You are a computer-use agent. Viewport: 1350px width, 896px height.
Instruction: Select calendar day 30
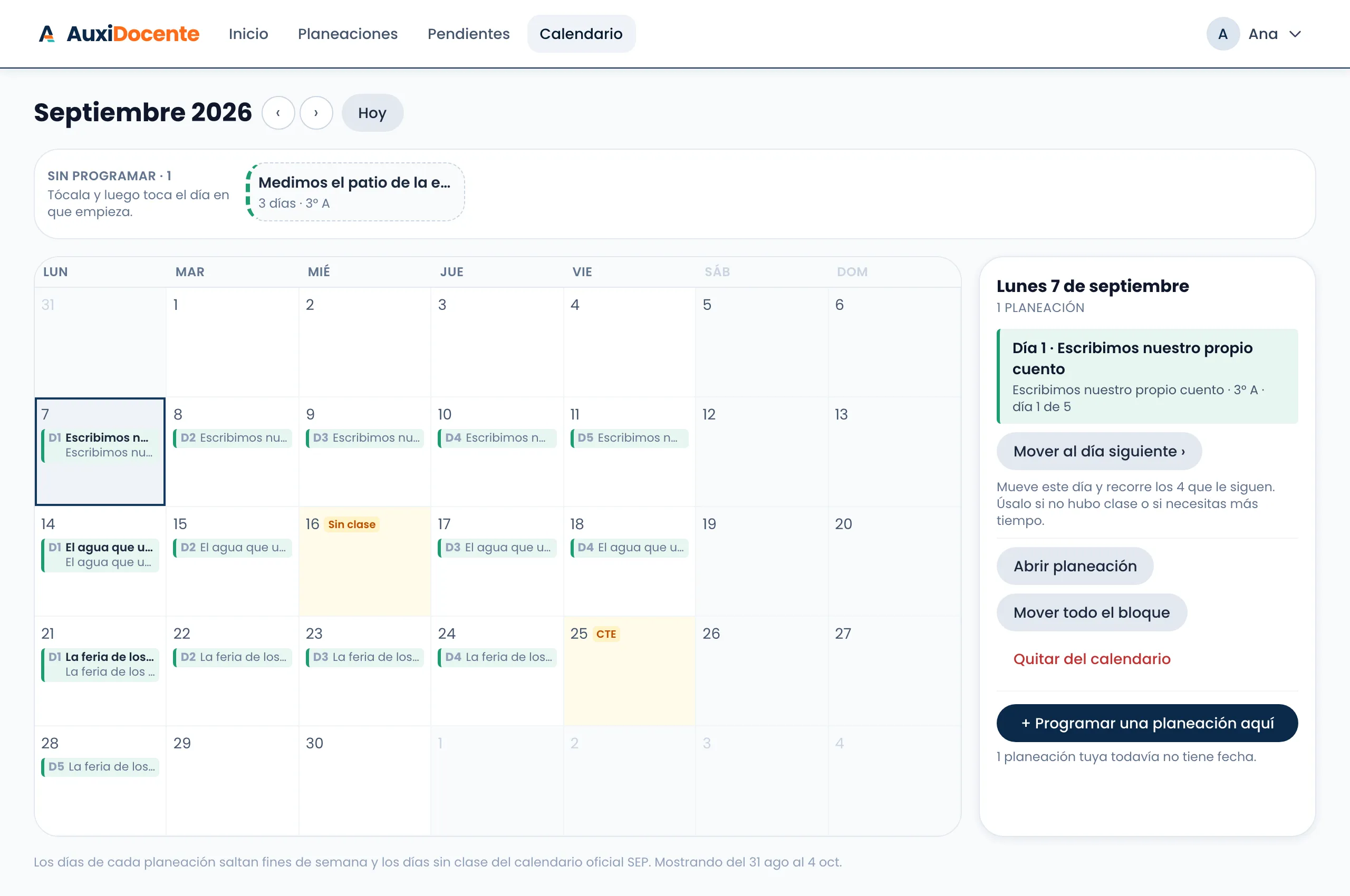[x=365, y=781]
